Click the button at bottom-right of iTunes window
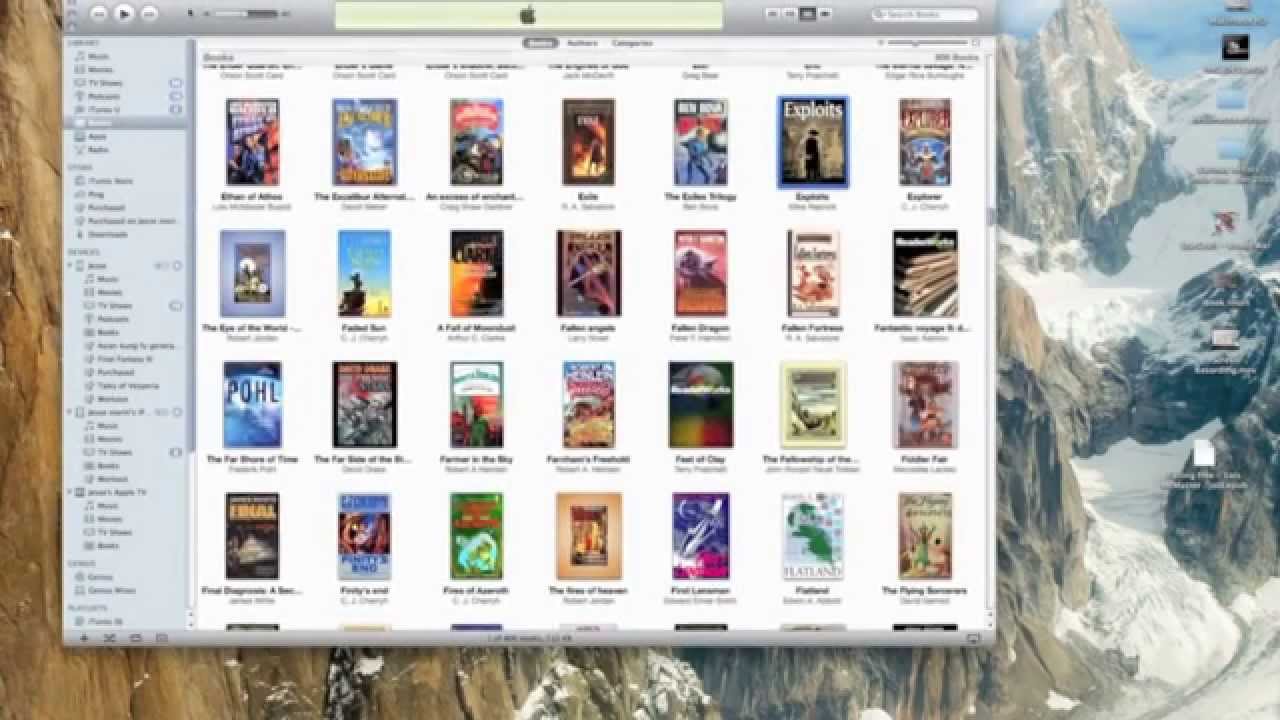 (x=973, y=638)
